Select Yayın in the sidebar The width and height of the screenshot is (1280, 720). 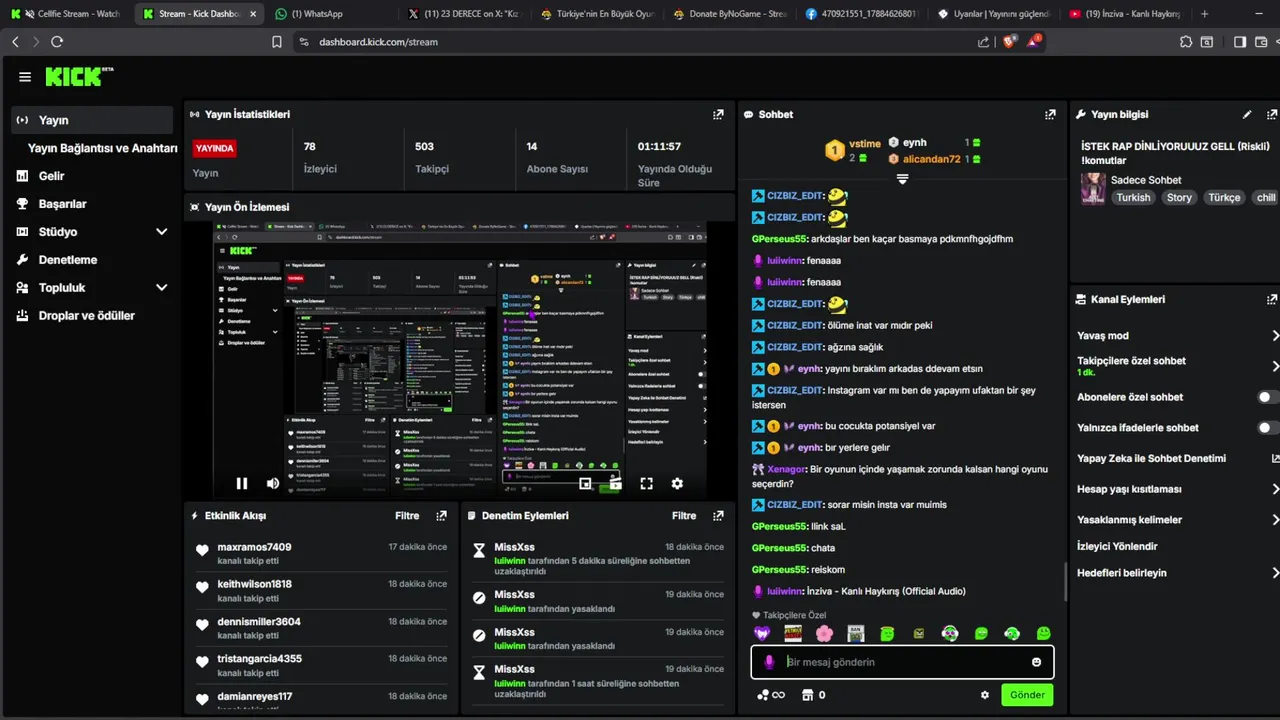click(x=92, y=120)
